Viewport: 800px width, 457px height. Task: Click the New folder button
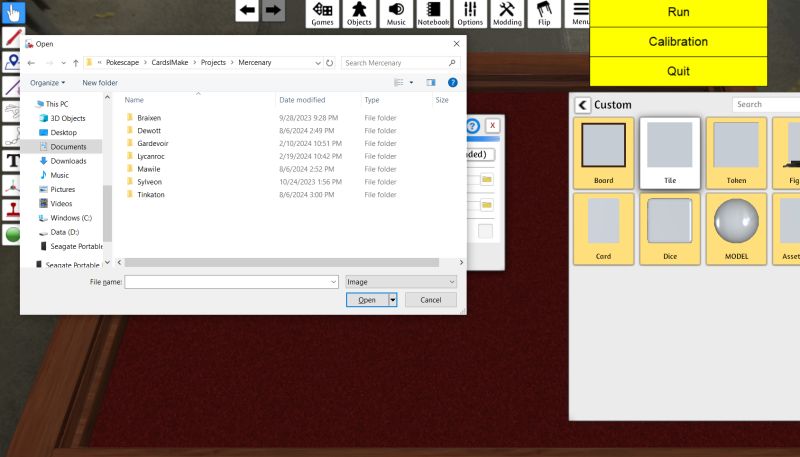(x=100, y=83)
